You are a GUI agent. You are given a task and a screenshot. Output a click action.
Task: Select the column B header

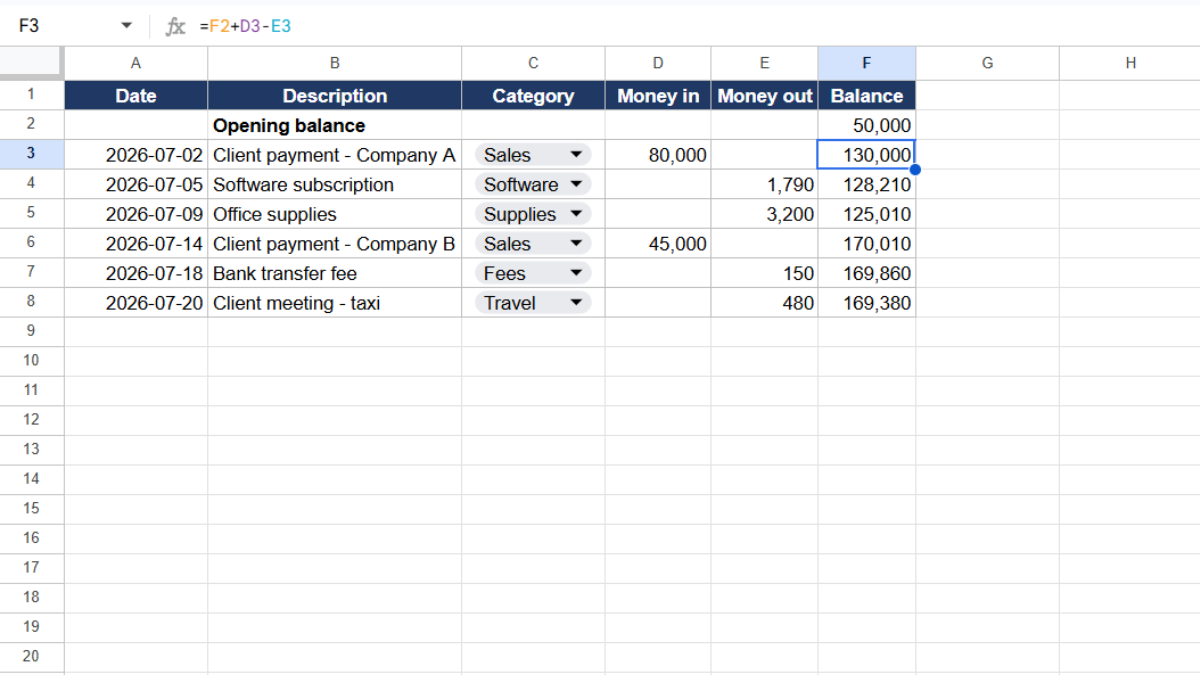tap(334, 63)
